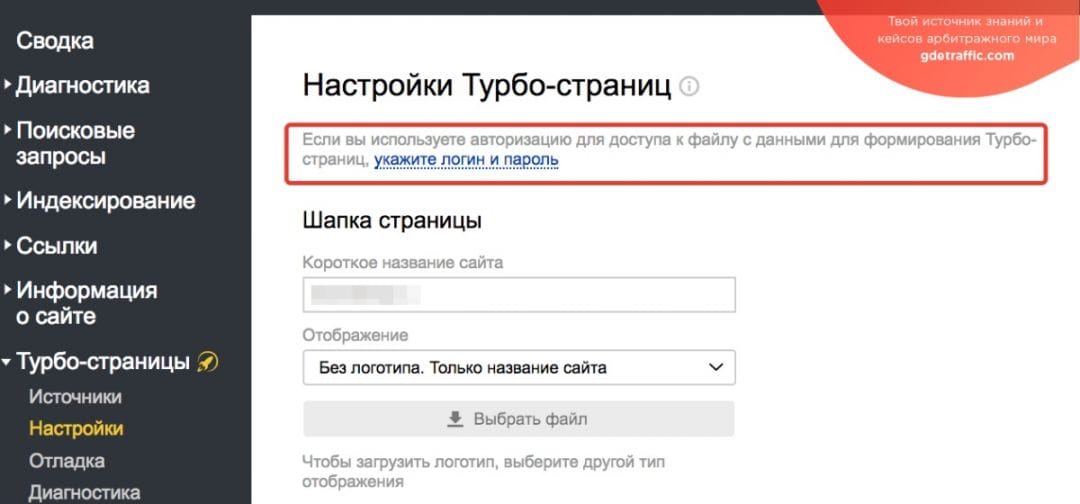Click the Выбрать файл button
This screenshot has width=1080, height=504.
pos(519,419)
